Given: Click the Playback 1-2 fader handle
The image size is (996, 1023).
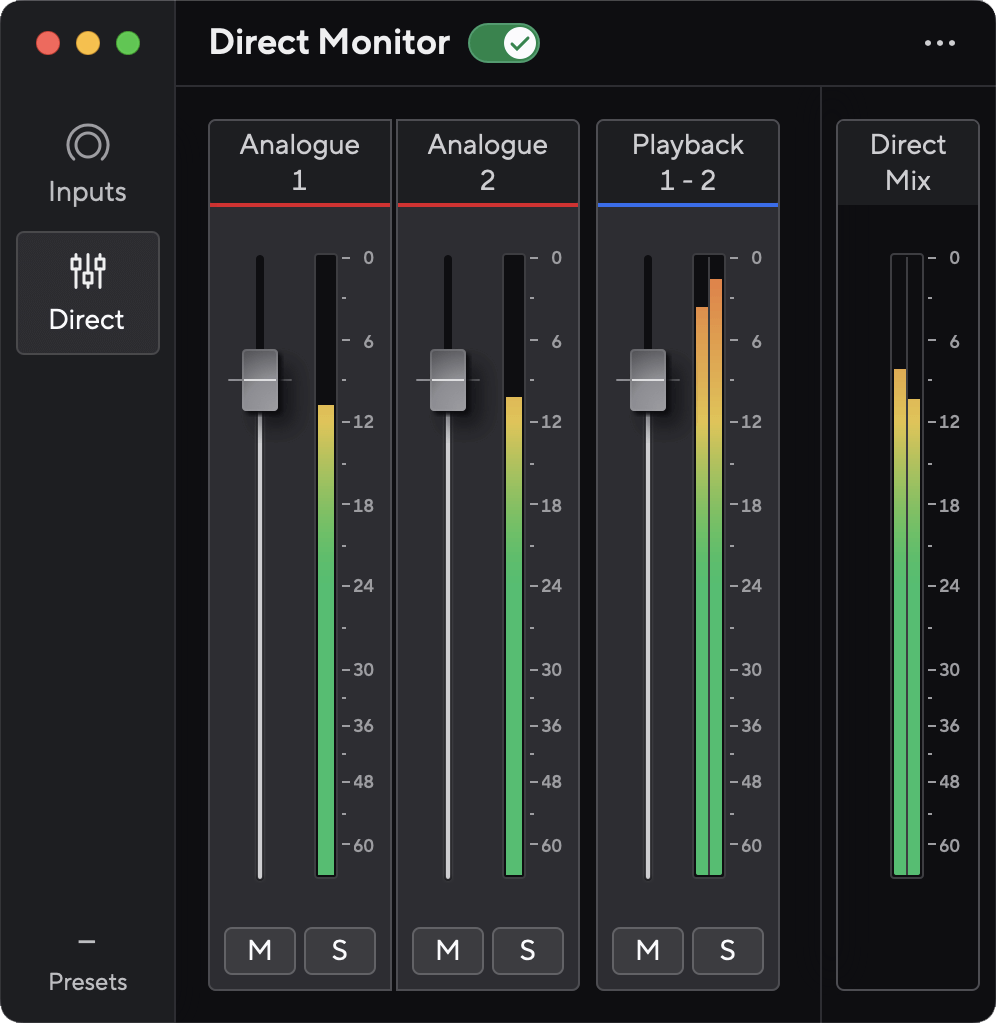Looking at the screenshot, I should click(x=647, y=379).
